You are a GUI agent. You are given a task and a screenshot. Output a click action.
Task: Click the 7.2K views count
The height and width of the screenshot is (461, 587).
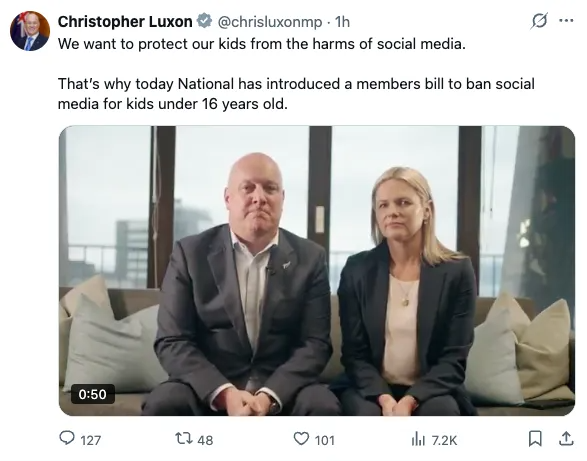444,440
